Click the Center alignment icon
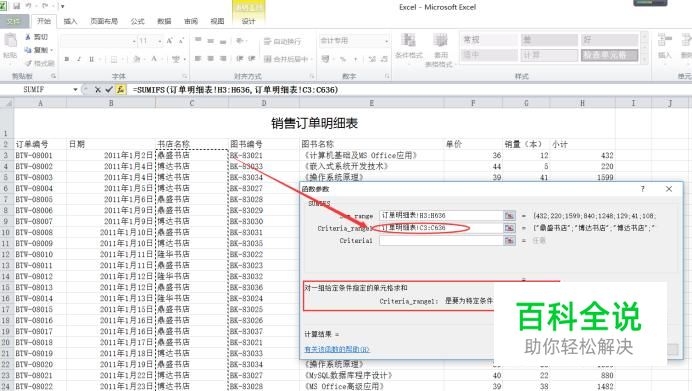This screenshot has width=692, height=391. click(211, 58)
